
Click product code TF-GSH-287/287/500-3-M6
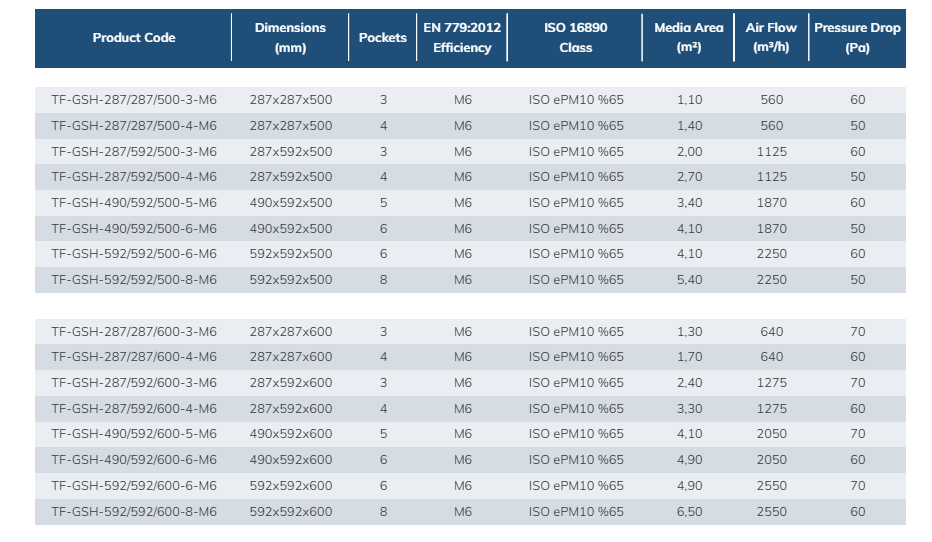(x=134, y=100)
